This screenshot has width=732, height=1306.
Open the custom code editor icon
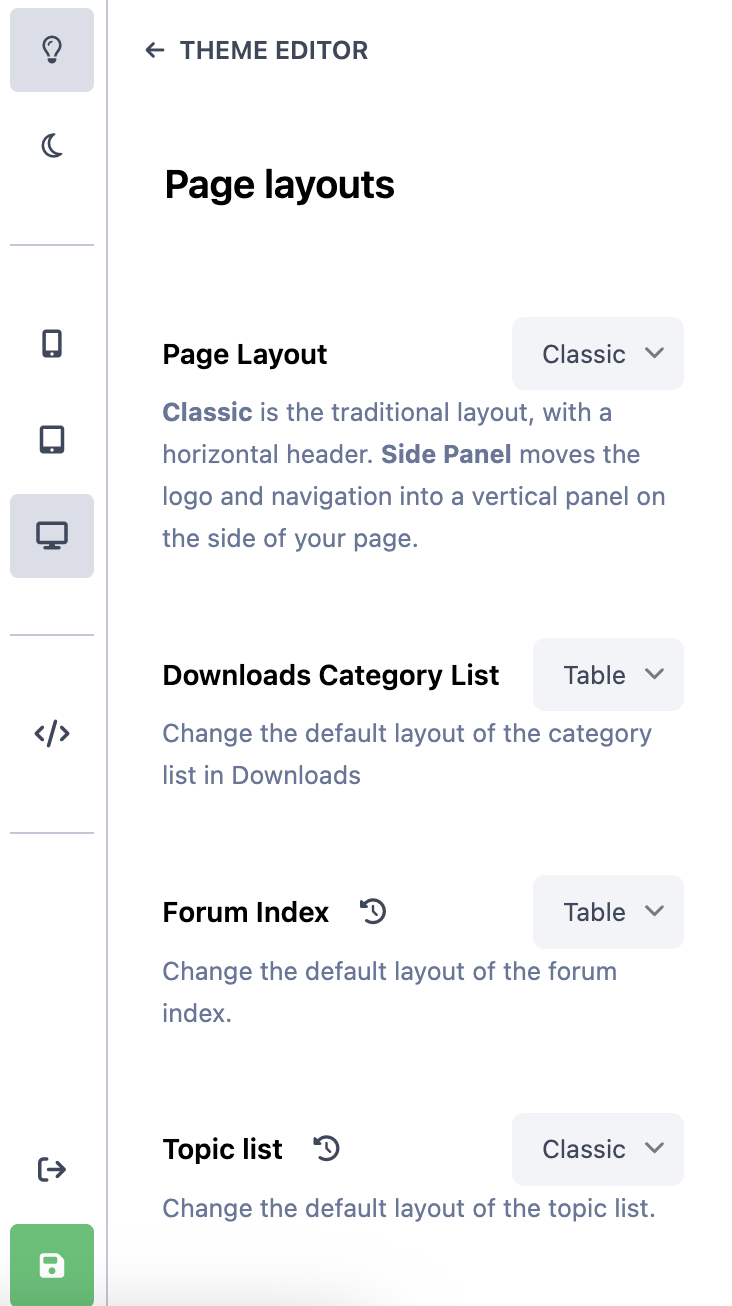point(52,734)
